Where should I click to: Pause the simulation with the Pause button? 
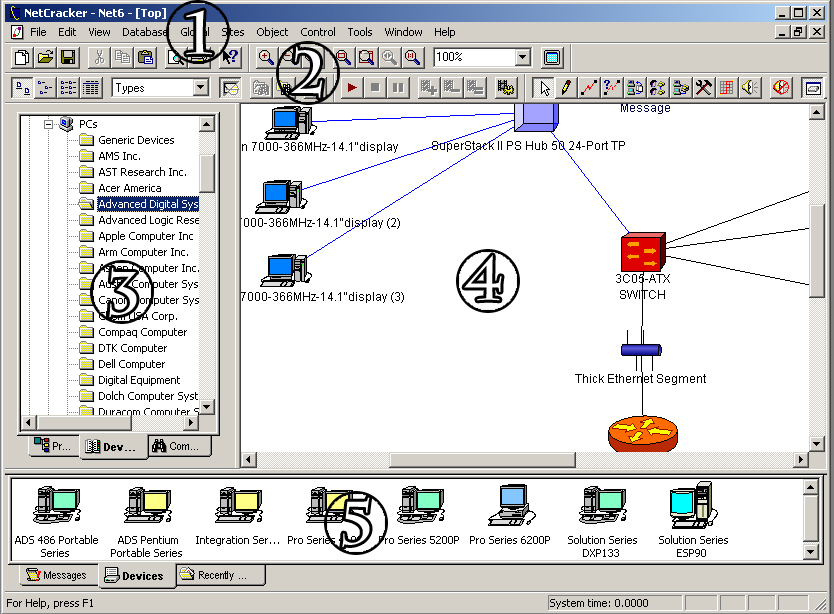tap(397, 87)
